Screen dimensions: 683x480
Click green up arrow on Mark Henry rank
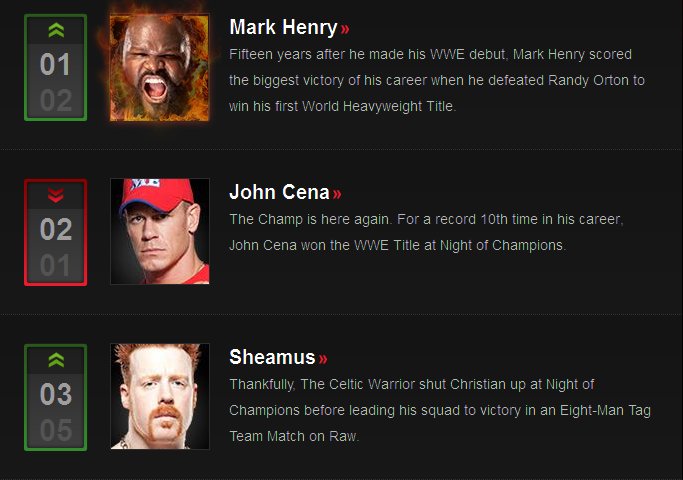point(56,30)
